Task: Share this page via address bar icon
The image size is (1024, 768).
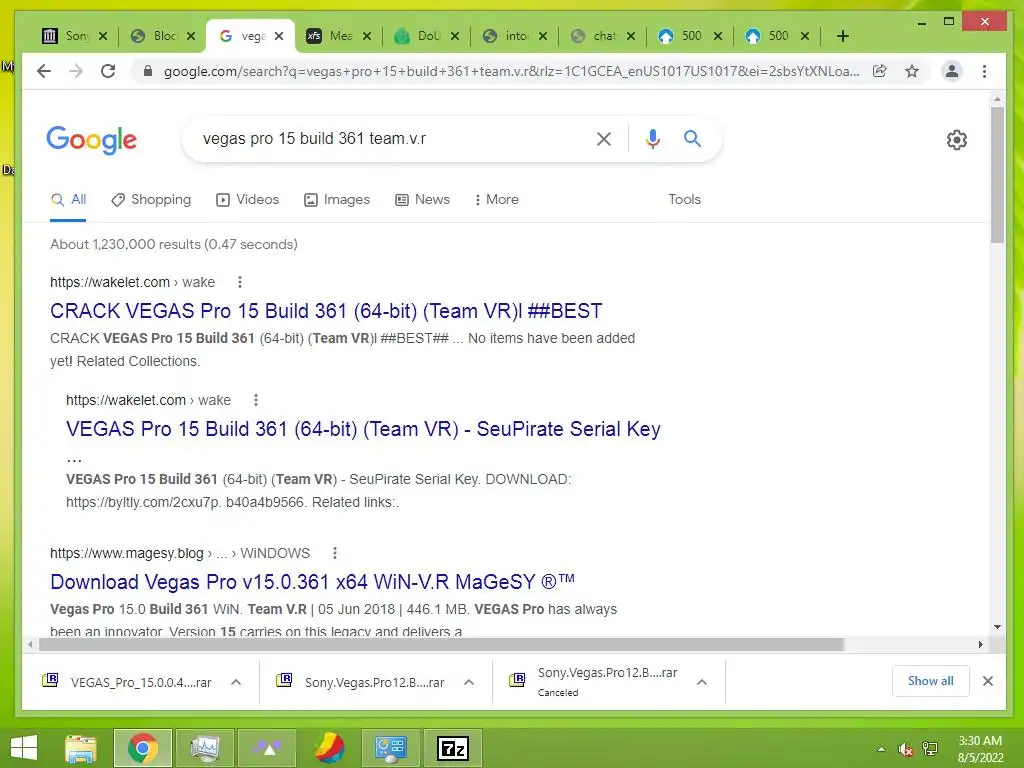Action: click(880, 71)
